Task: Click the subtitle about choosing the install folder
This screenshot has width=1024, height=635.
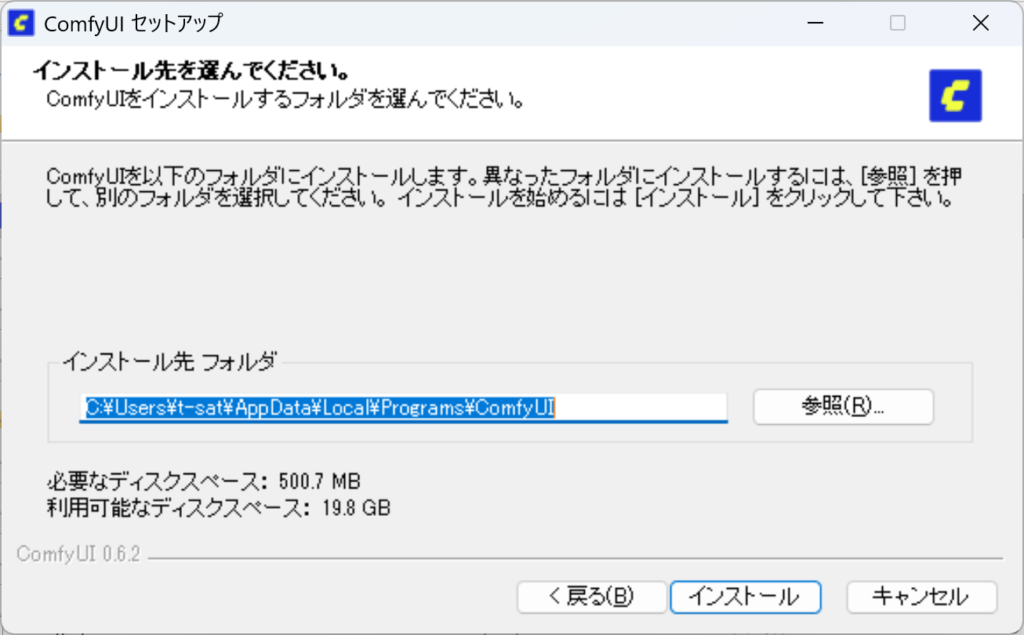Action: pos(286,100)
